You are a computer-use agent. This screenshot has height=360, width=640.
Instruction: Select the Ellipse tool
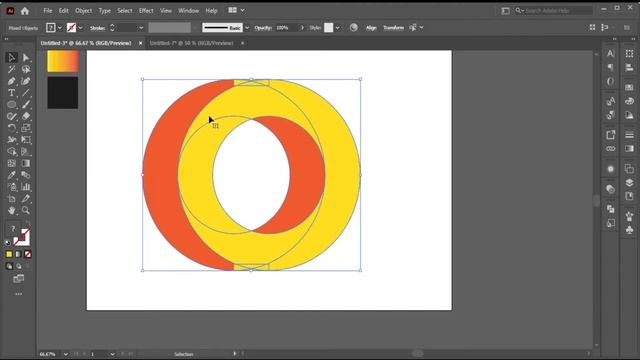pos(11,105)
